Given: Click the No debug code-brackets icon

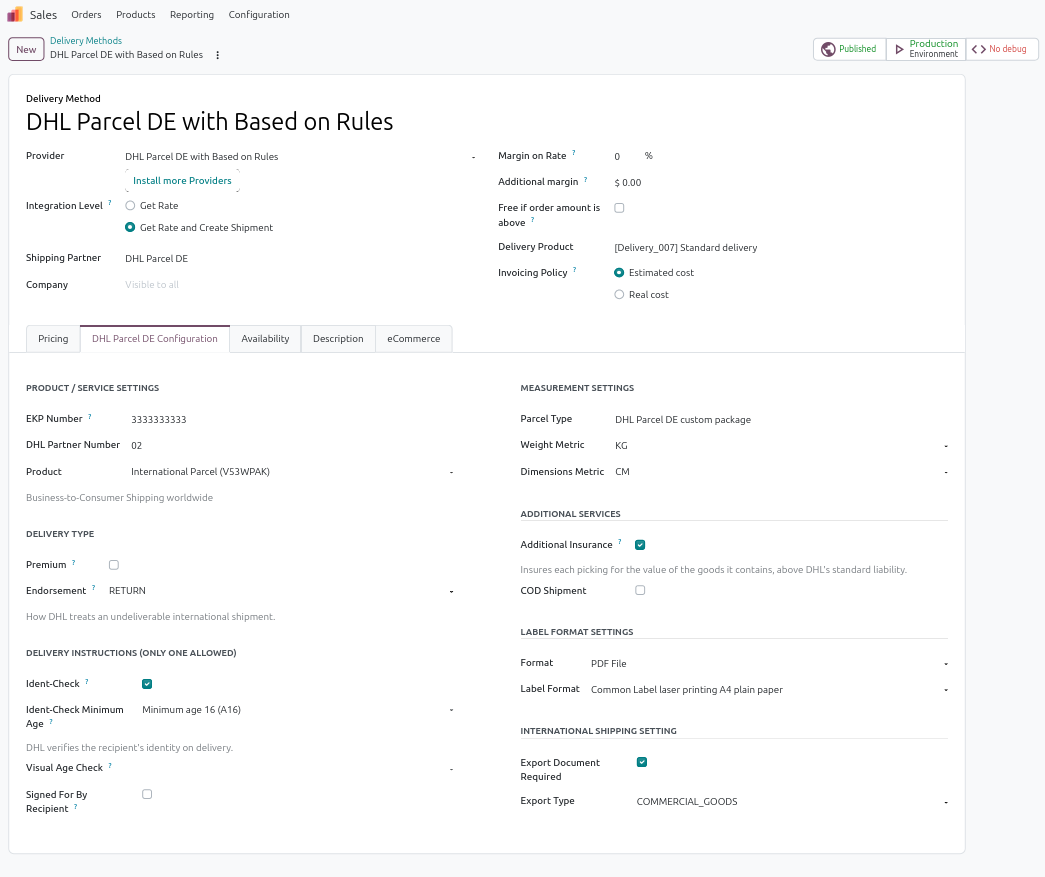Looking at the screenshot, I should coord(978,49).
